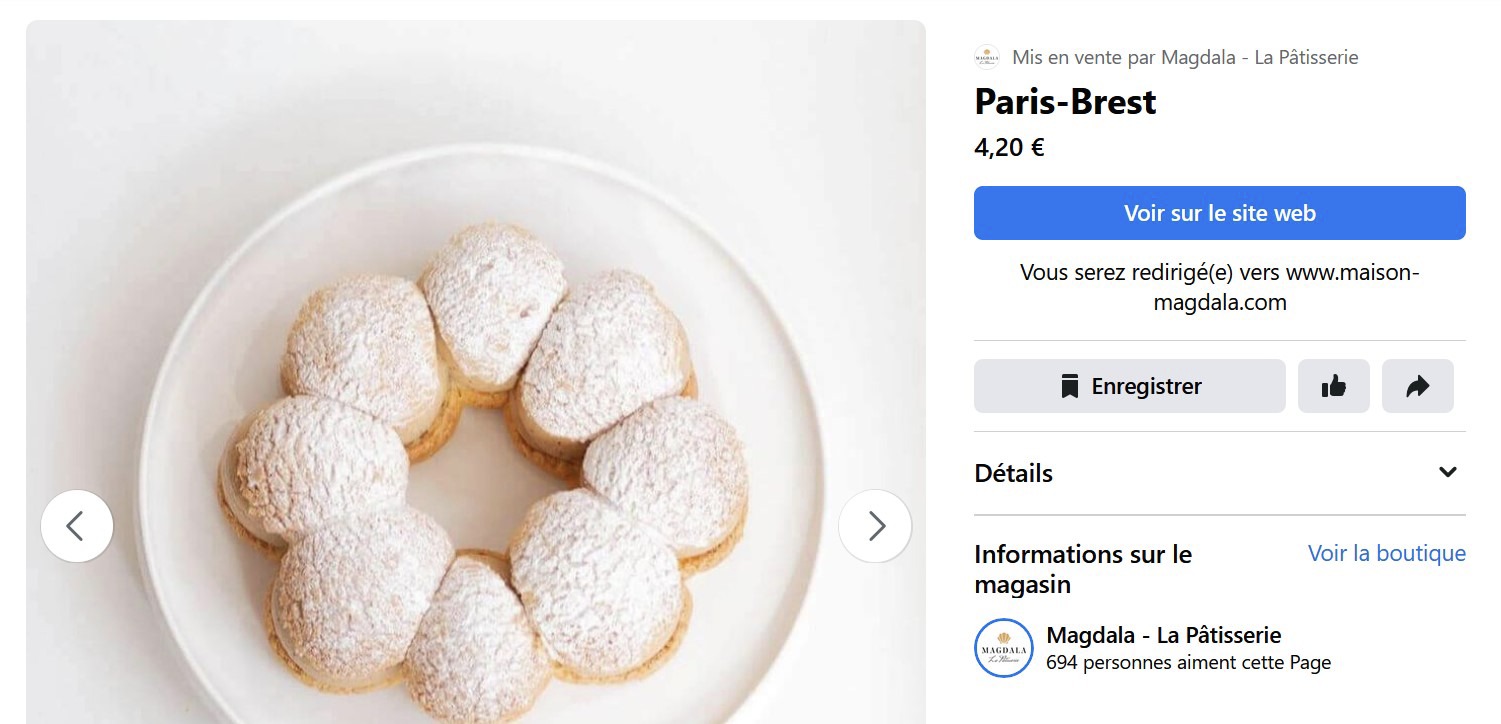1501x724 pixels.
Task: Click the Mis en vente par Magdala text
Action: coord(1185,57)
